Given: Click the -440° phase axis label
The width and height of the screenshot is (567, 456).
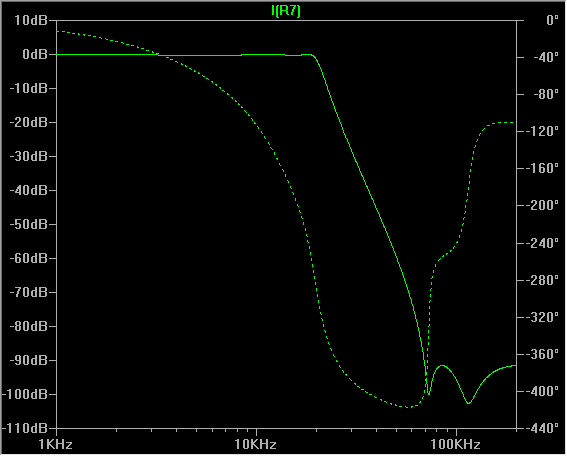Looking at the screenshot, I should (x=543, y=428).
